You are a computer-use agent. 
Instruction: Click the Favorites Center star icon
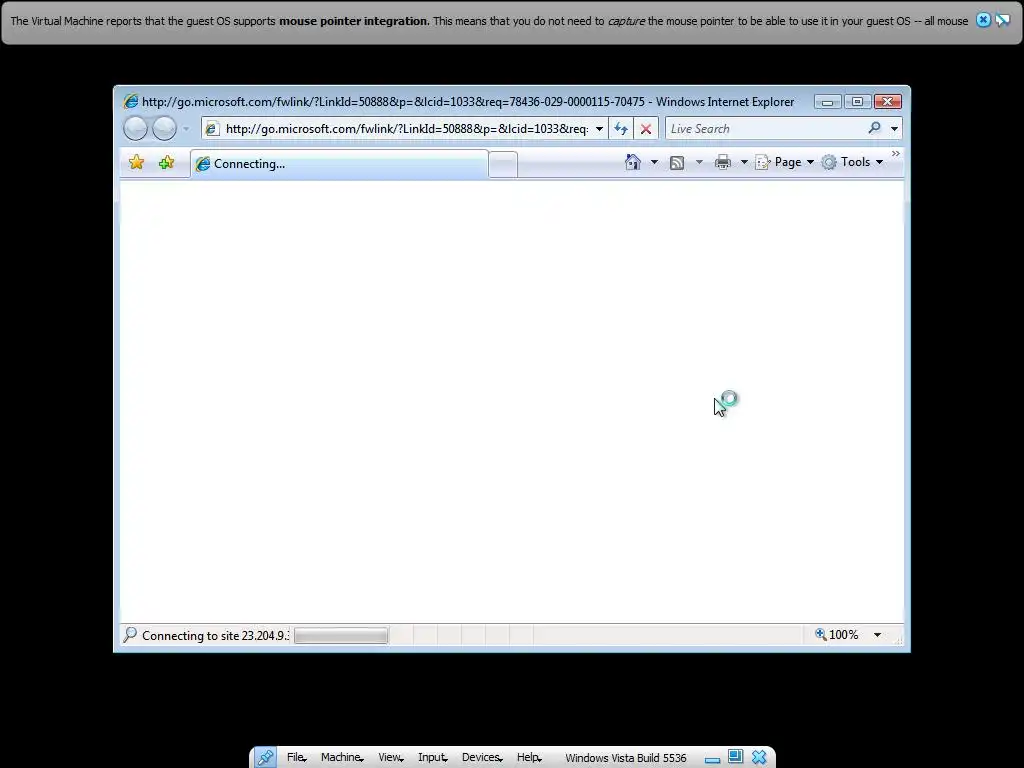(136, 162)
